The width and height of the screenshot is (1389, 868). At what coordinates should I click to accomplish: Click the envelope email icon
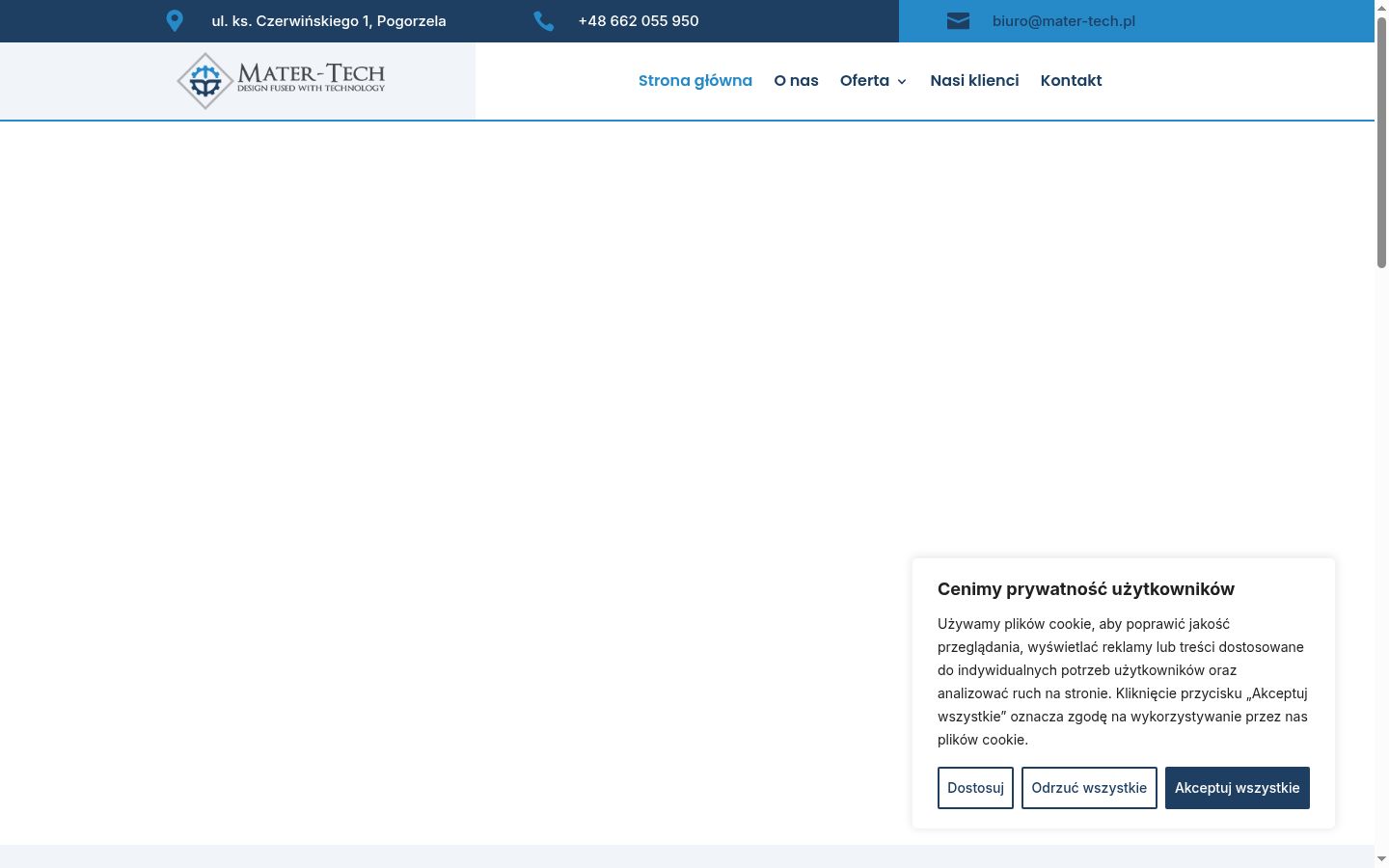coord(958,21)
